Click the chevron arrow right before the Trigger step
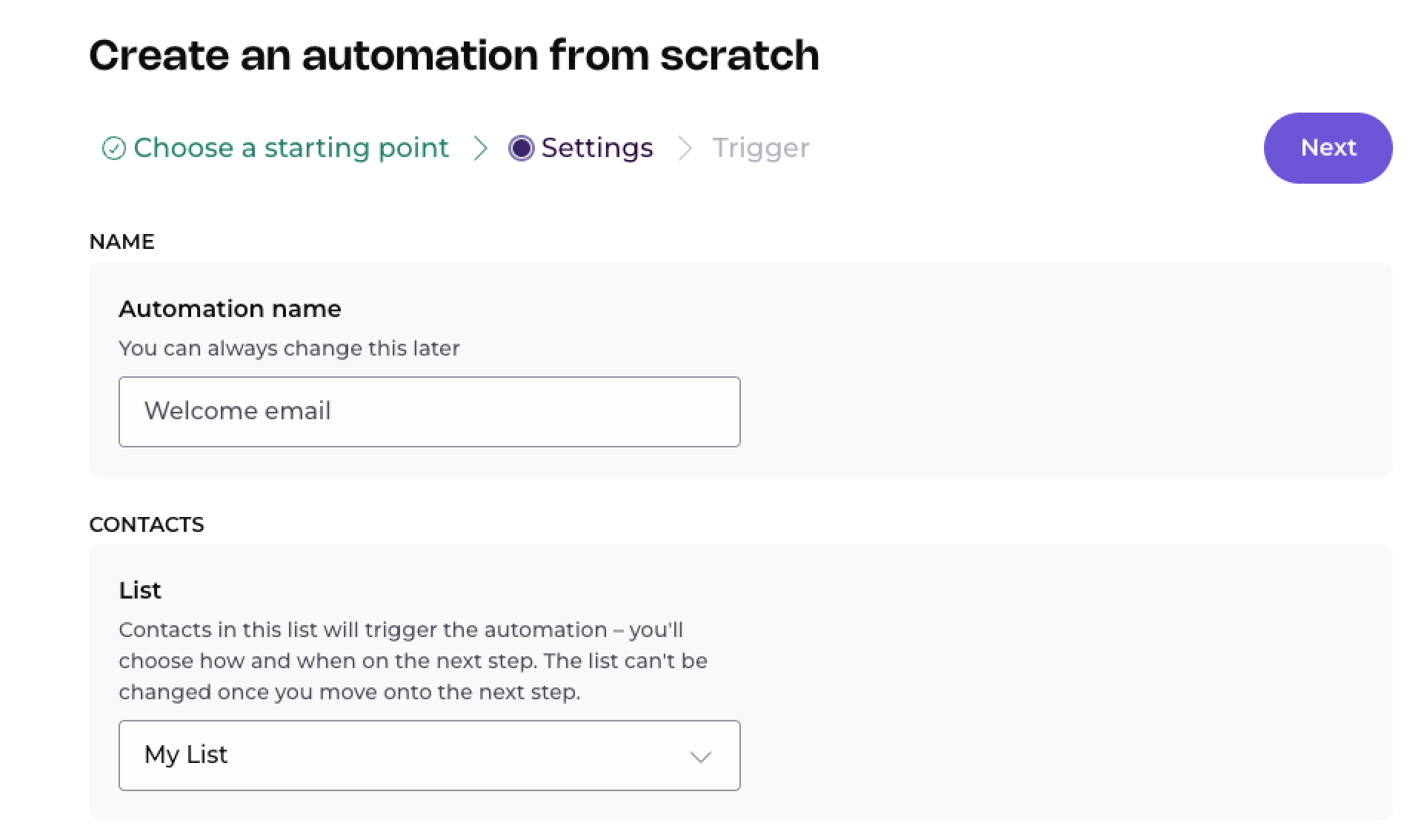 tap(685, 148)
